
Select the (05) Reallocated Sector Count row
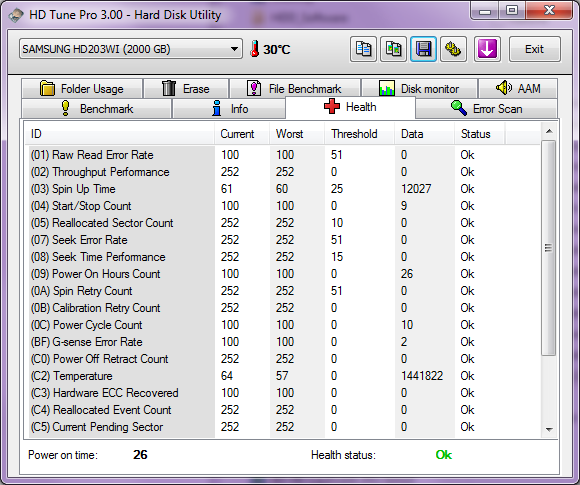pyautogui.click(x=282, y=223)
